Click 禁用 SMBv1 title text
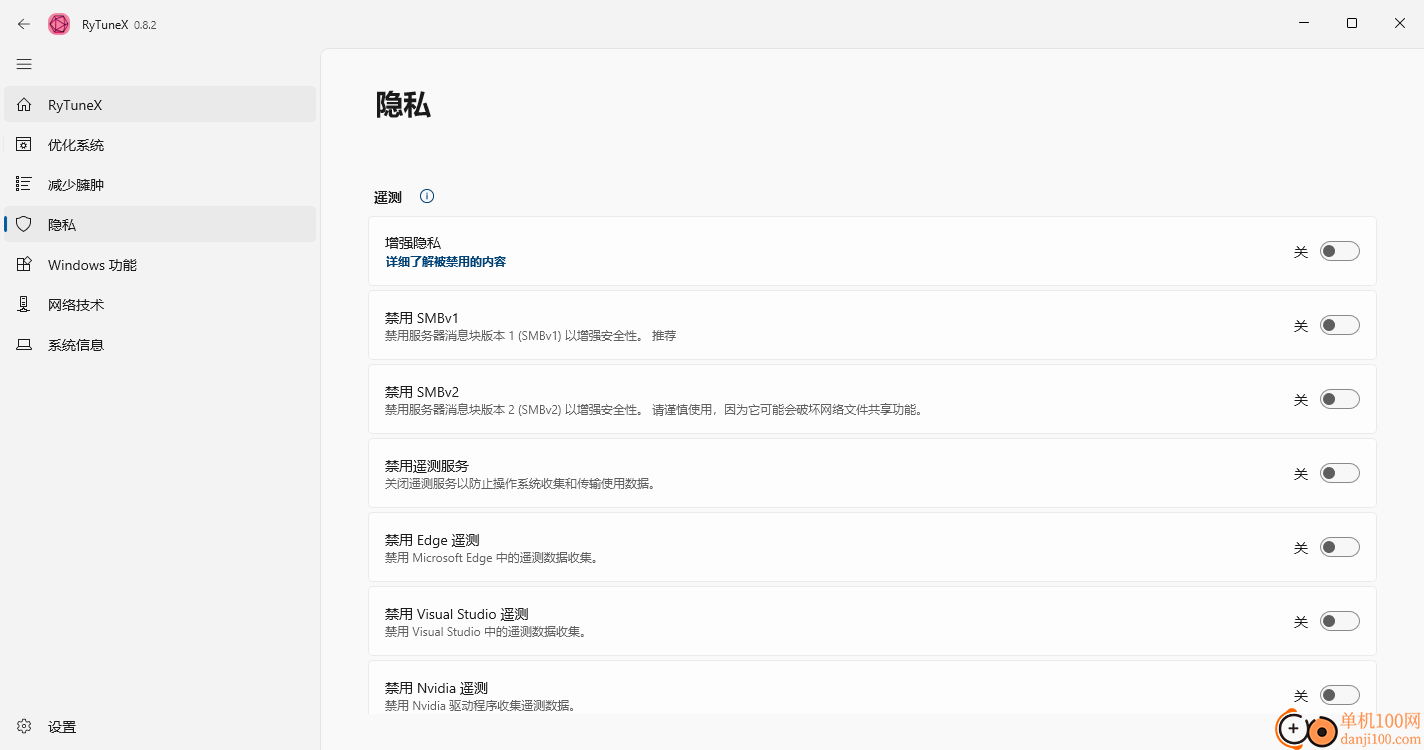This screenshot has width=1424, height=750. click(x=422, y=318)
